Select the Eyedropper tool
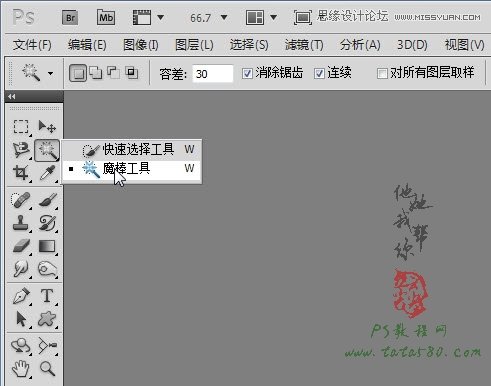This screenshot has height=386, width=491. [x=47, y=173]
